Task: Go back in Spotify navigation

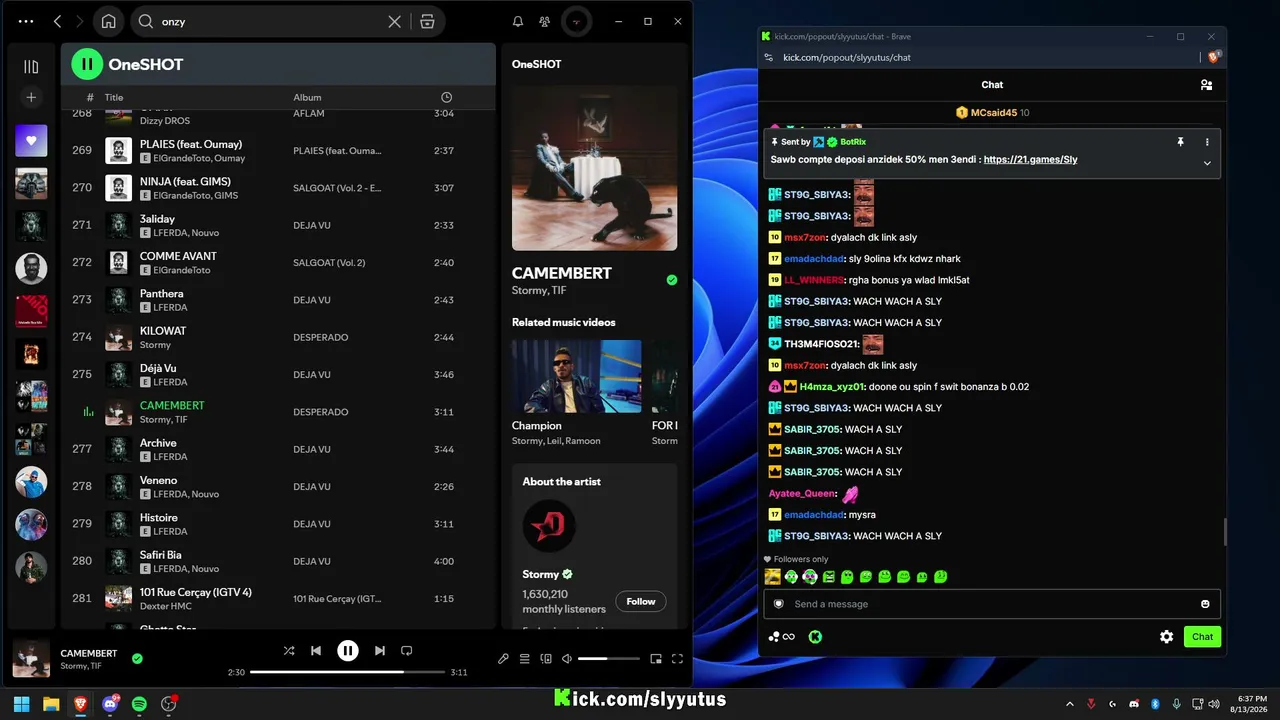Action: click(57, 21)
